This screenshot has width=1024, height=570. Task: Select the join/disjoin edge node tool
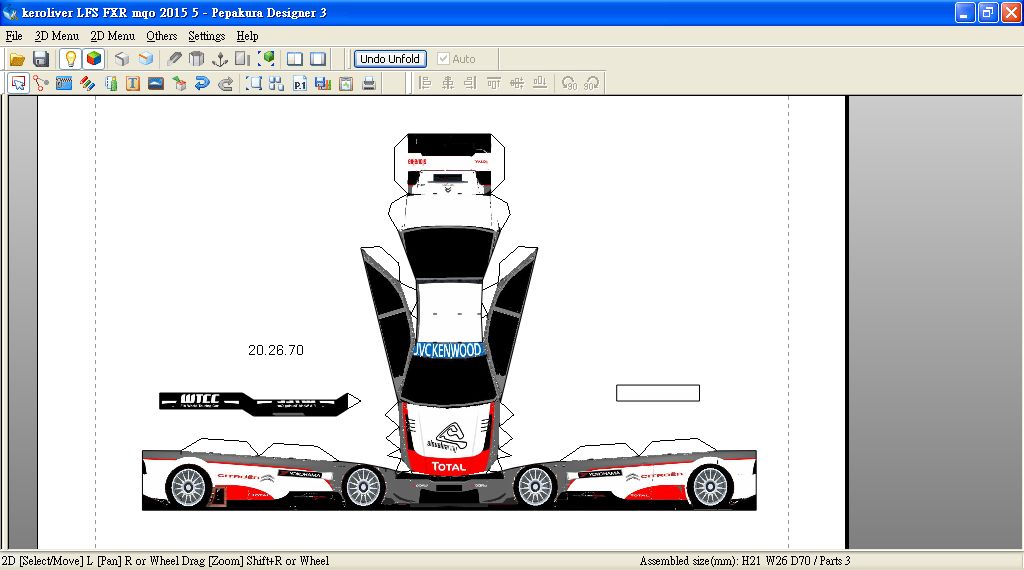pyautogui.click(x=41, y=84)
